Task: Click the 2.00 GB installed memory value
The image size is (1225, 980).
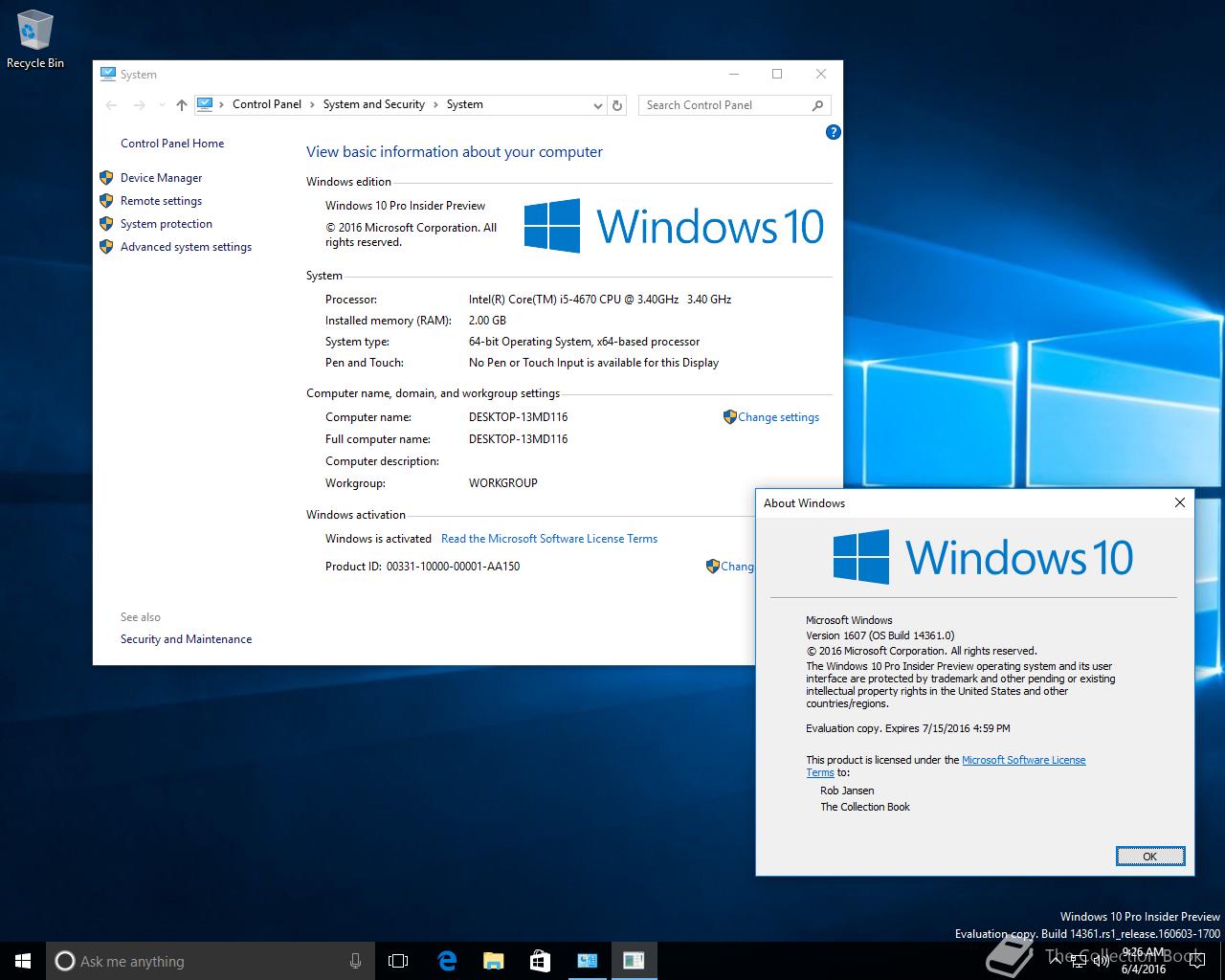Action: coord(487,321)
